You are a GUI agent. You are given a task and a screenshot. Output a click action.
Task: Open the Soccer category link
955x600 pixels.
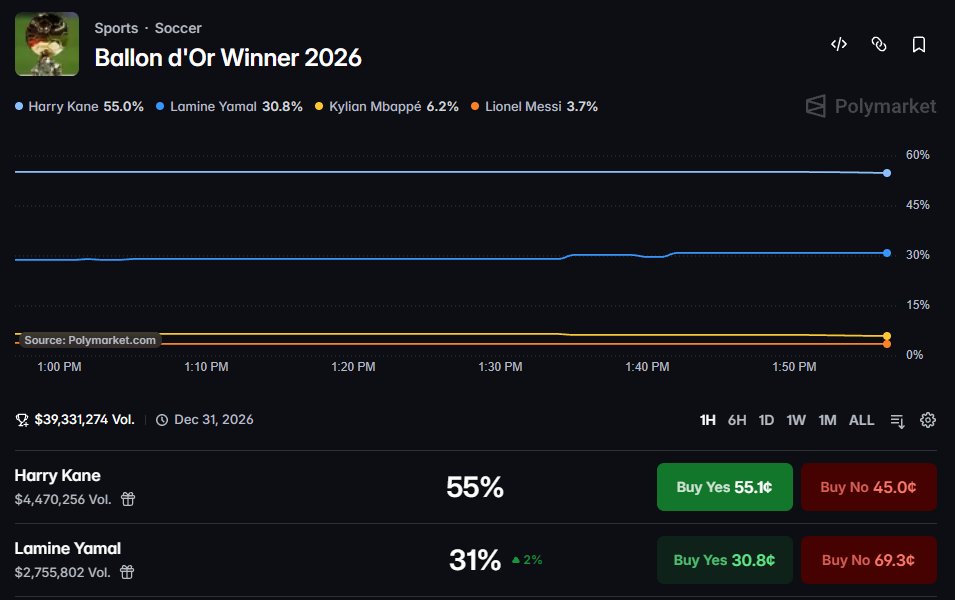pyautogui.click(x=178, y=28)
